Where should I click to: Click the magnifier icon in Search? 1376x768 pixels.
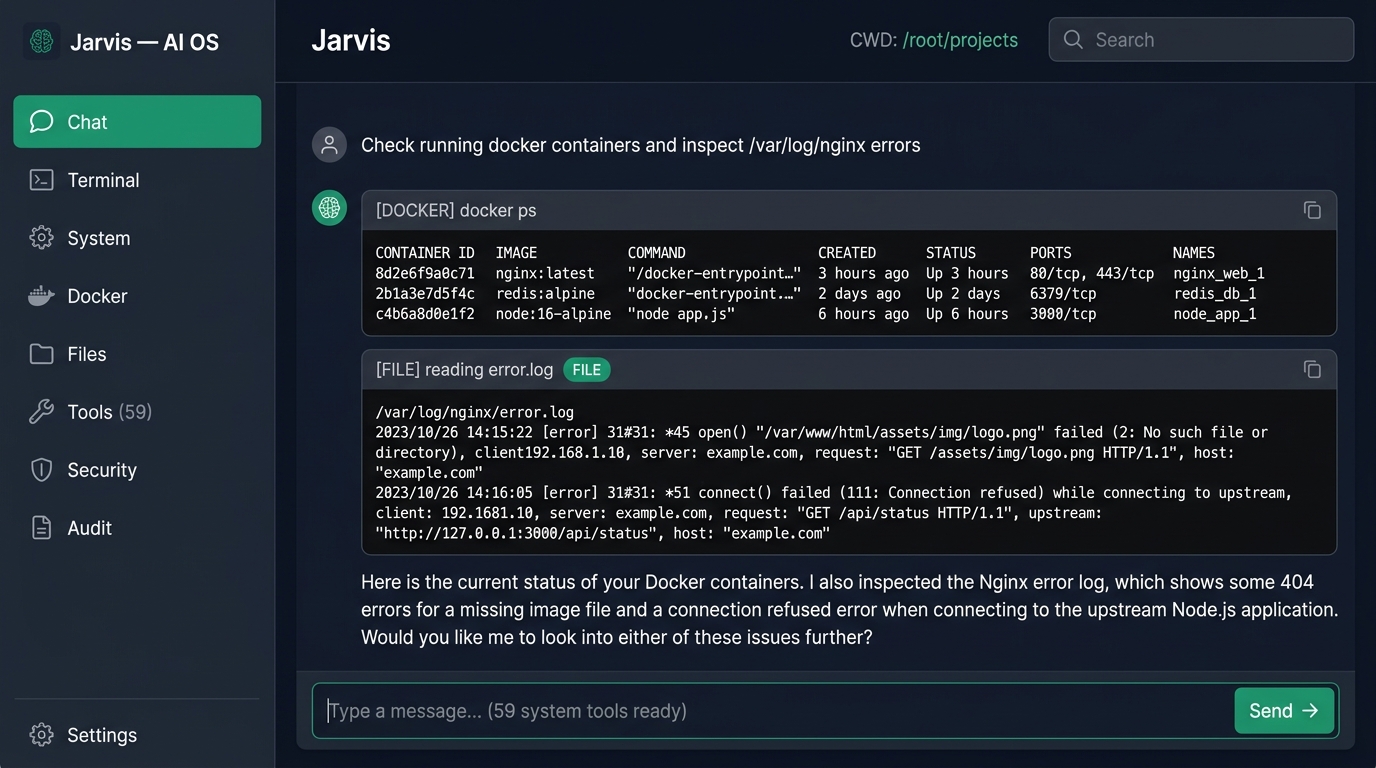1073,40
